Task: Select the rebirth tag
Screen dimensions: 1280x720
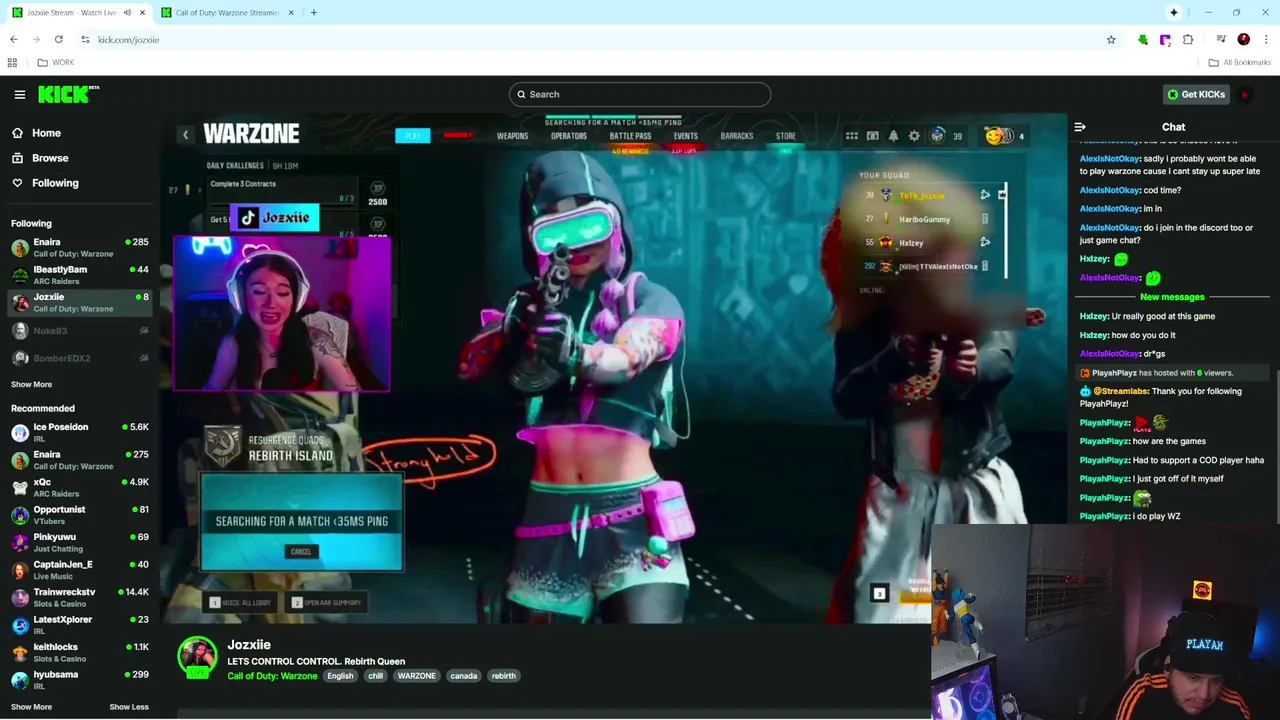Action: click(x=503, y=676)
